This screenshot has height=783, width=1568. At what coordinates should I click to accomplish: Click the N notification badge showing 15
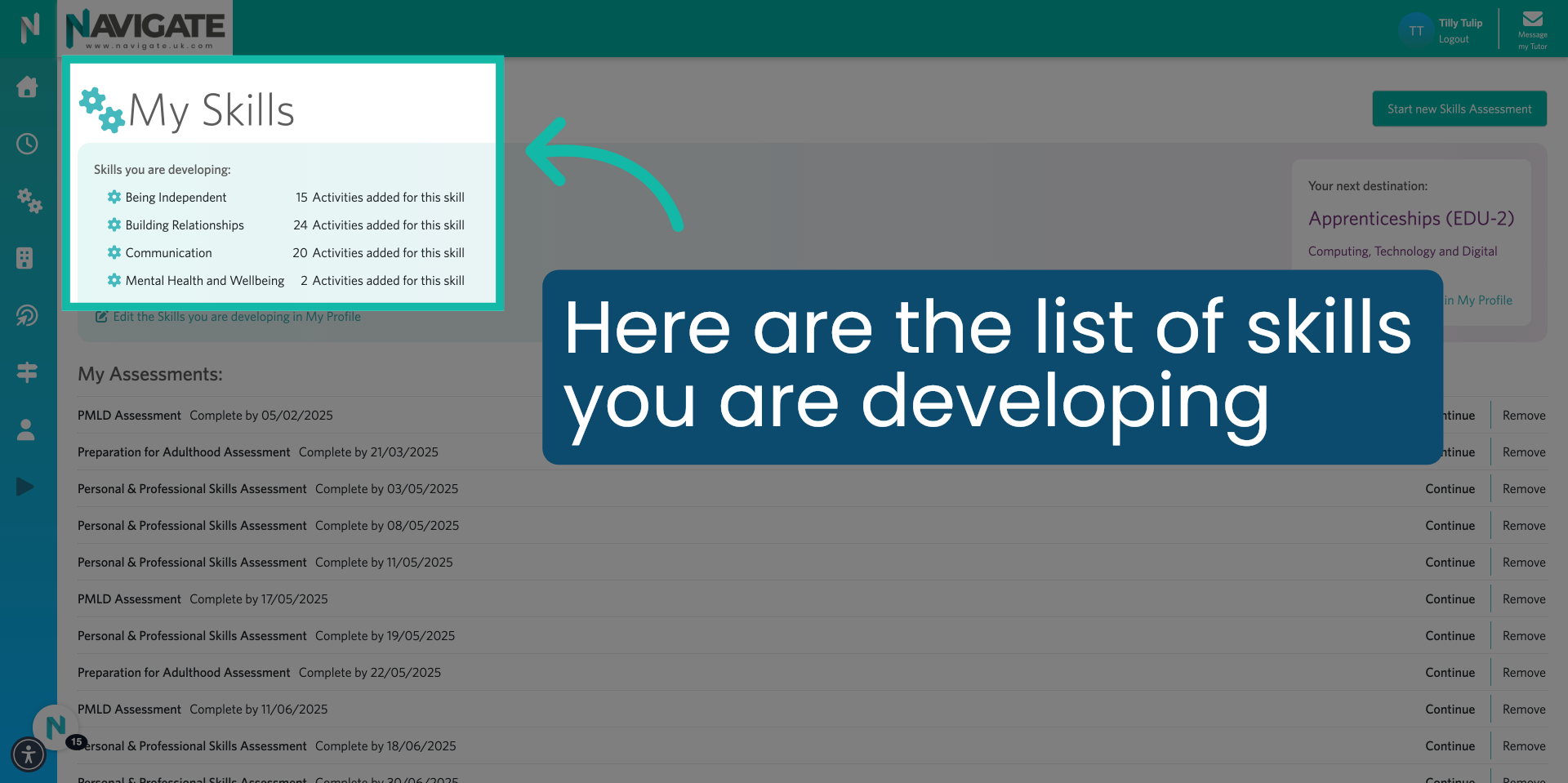(x=75, y=741)
